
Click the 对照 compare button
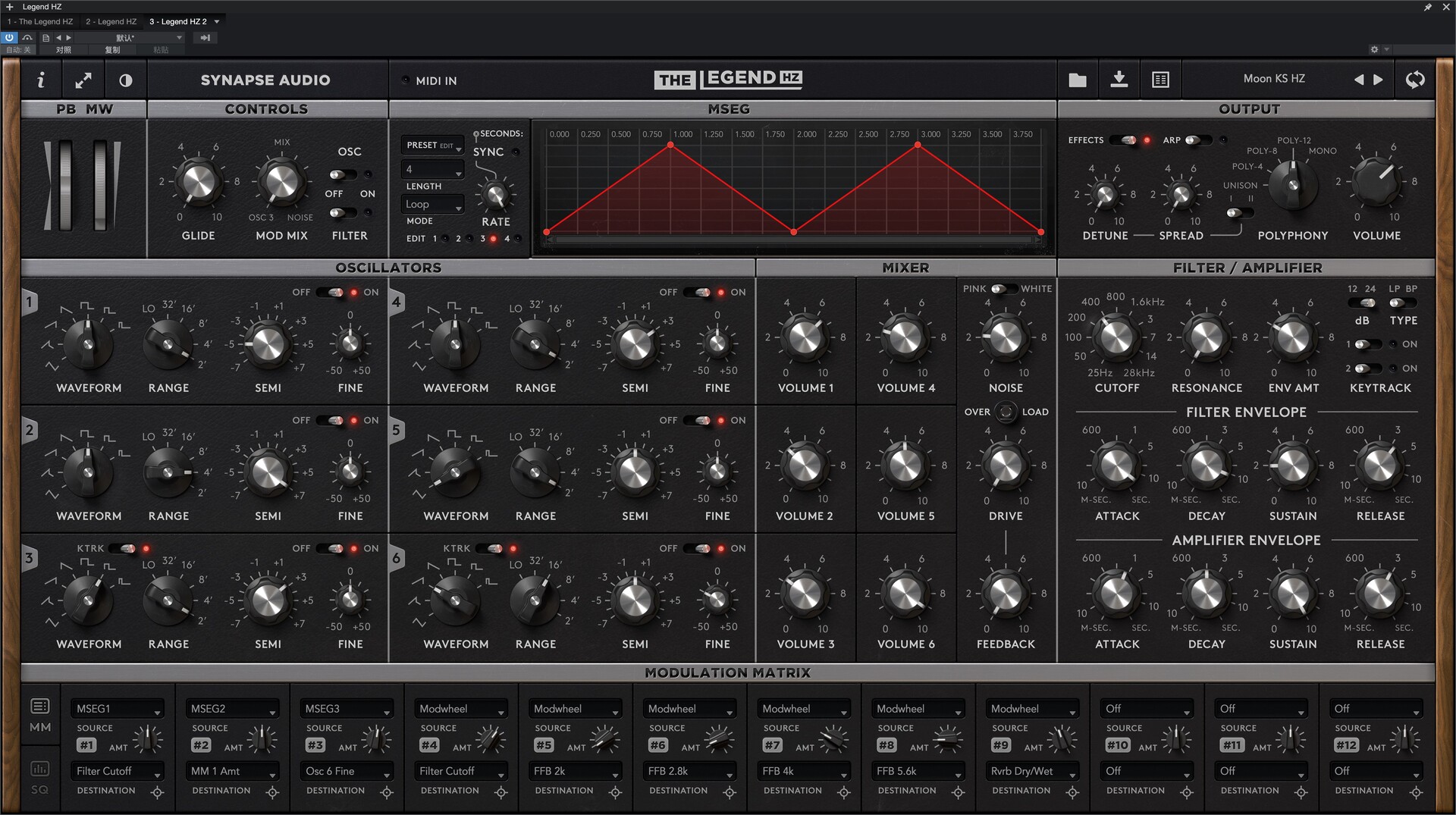click(x=63, y=50)
